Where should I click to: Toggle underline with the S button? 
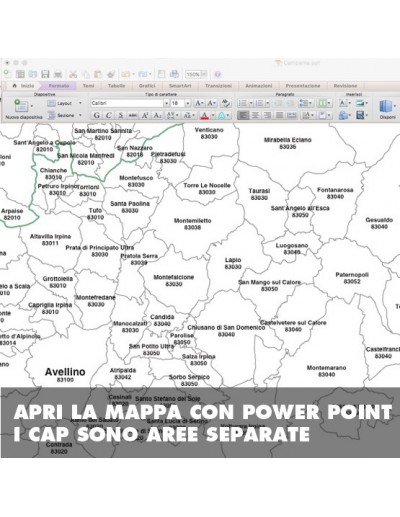(121, 115)
